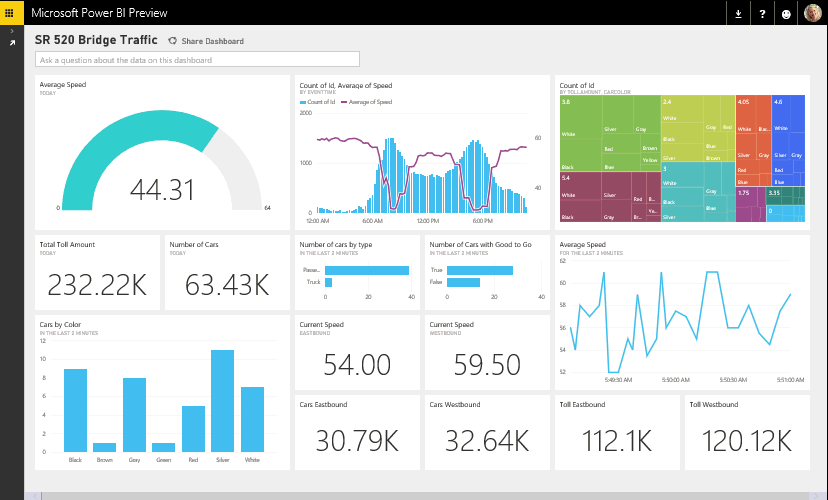Click the download icon in top bar
Viewport: 828px width, 500px height.
[738, 13]
